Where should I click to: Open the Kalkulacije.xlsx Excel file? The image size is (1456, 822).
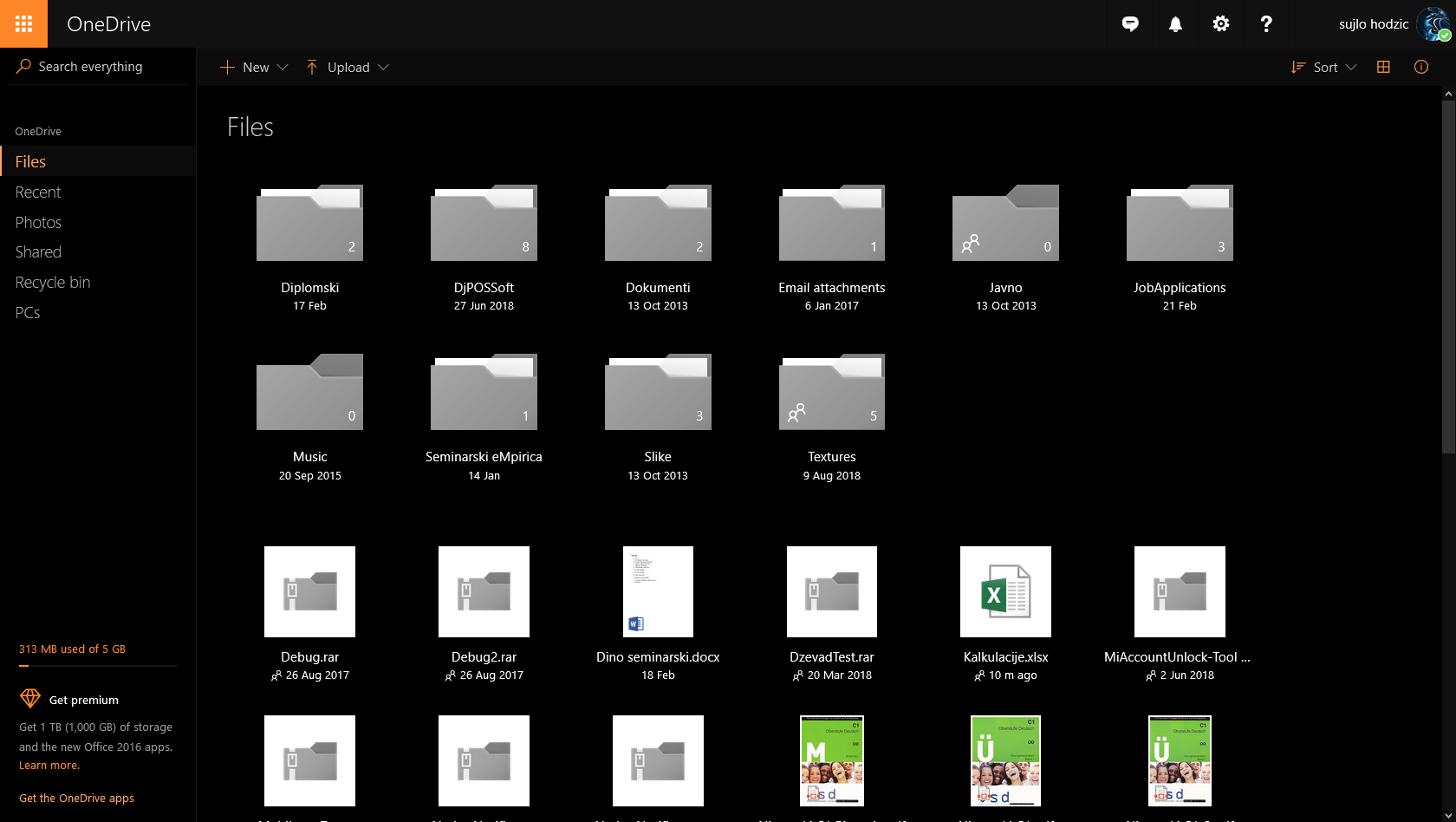[x=1005, y=591]
